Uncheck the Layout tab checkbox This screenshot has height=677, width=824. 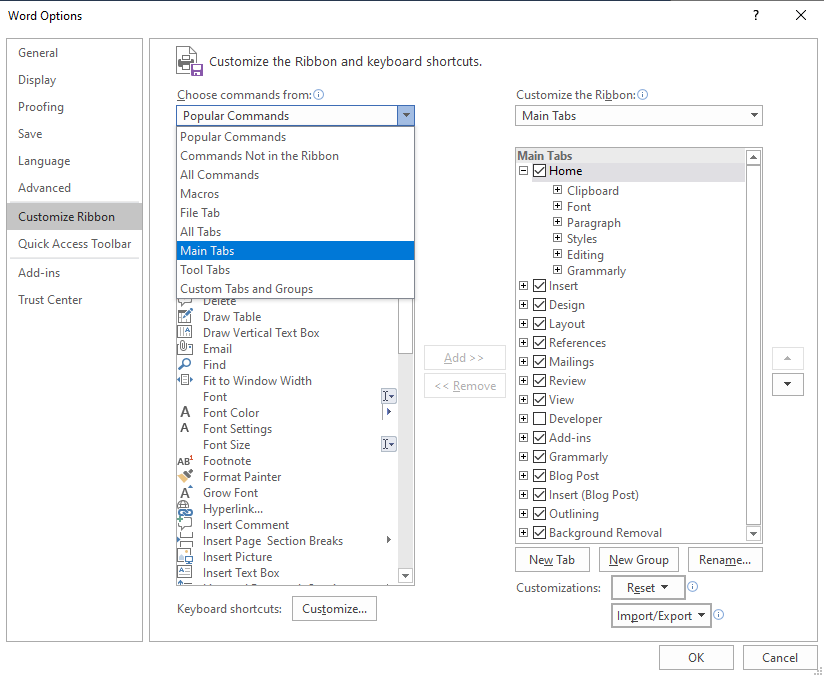[539, 324]
